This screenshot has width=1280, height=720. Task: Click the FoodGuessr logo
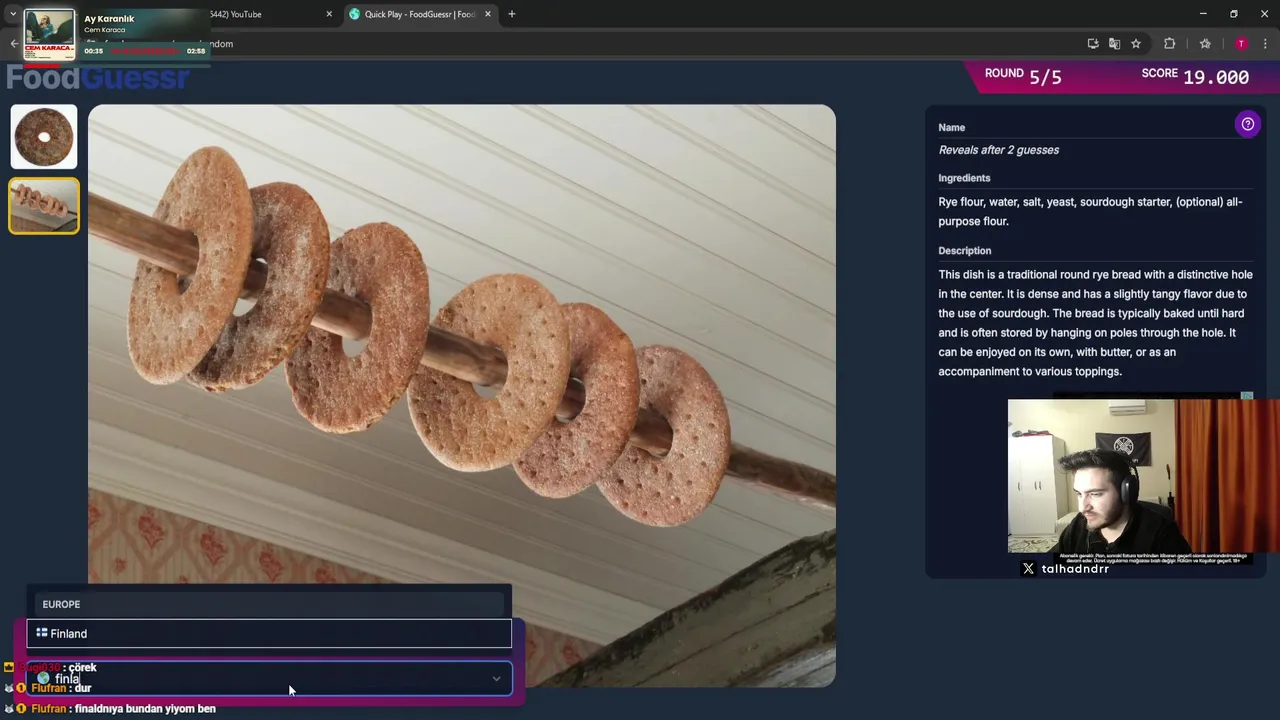(x=98, y=78)
